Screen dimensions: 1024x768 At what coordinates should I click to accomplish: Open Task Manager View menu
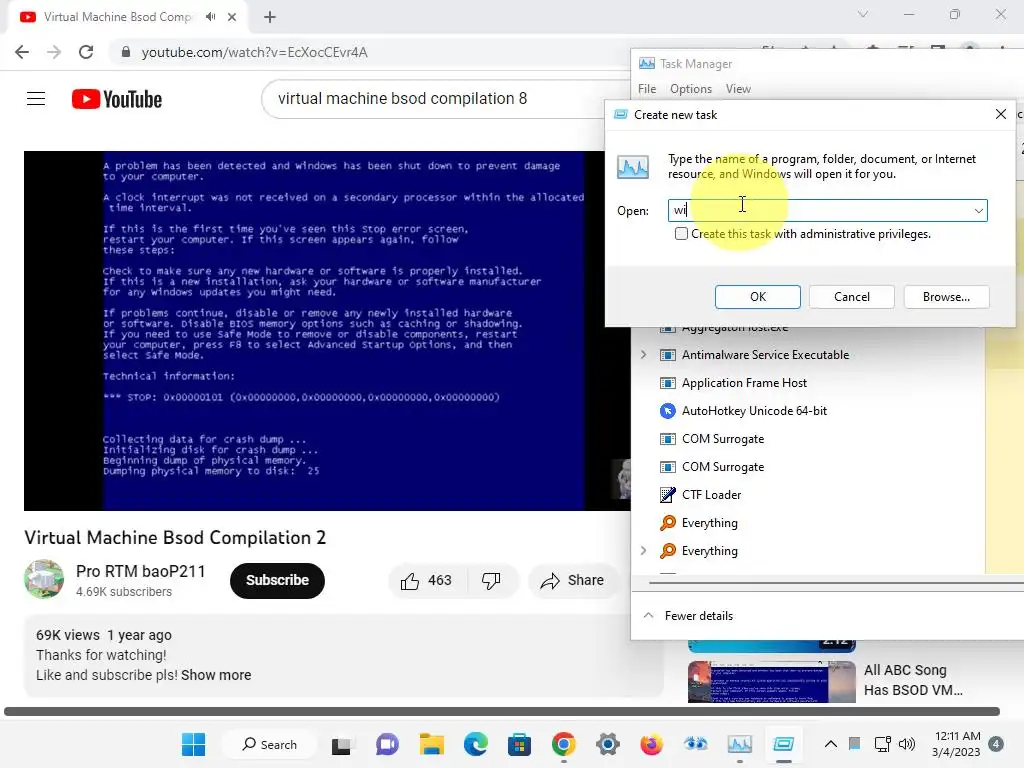click(x=738, y=89)
